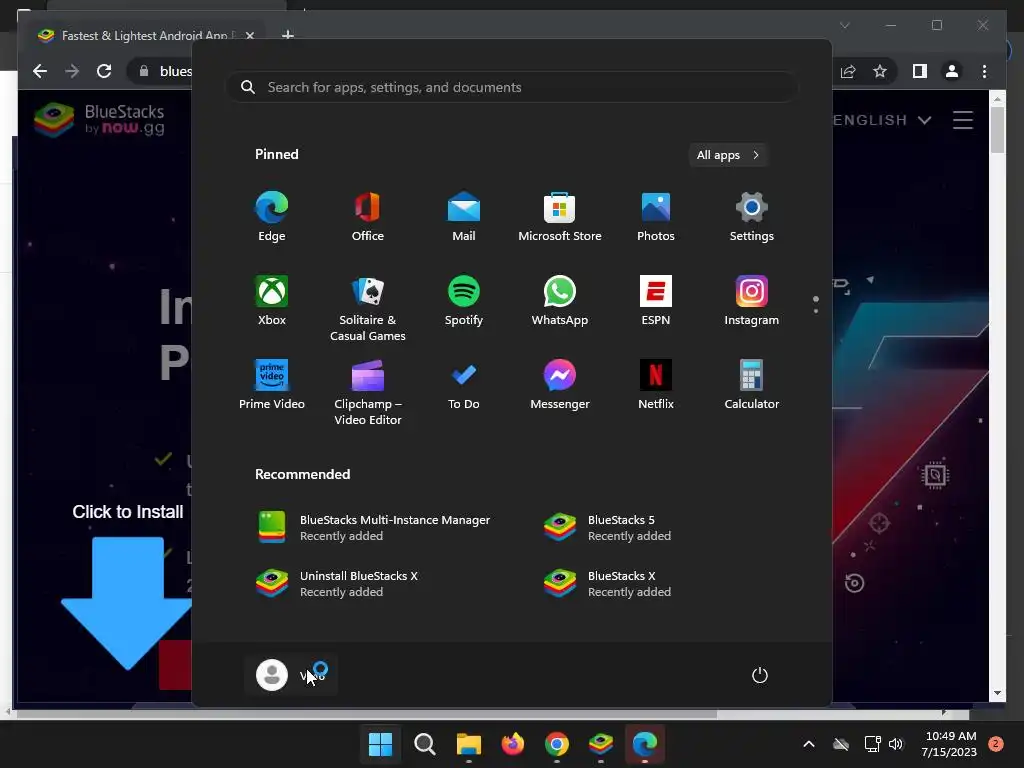
Task: Open WhatsApp pinned app
Action: pos(560,300)
